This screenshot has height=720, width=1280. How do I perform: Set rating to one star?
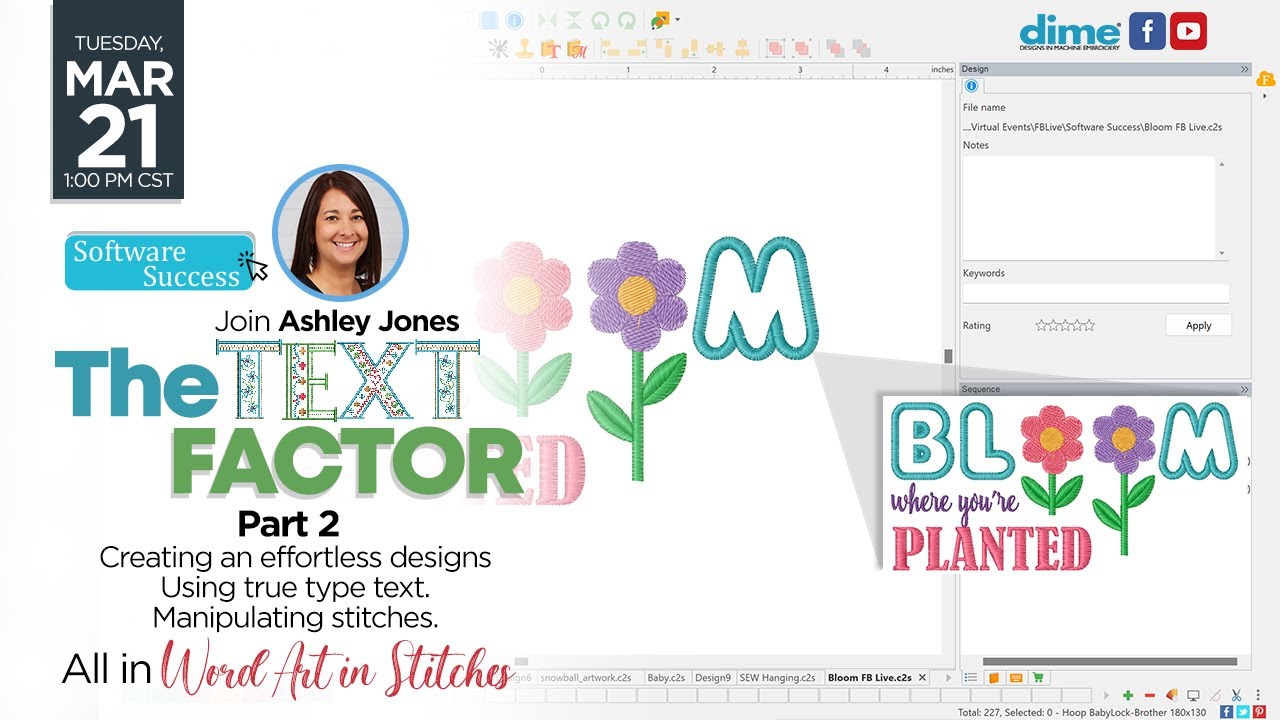point(1041,325)
